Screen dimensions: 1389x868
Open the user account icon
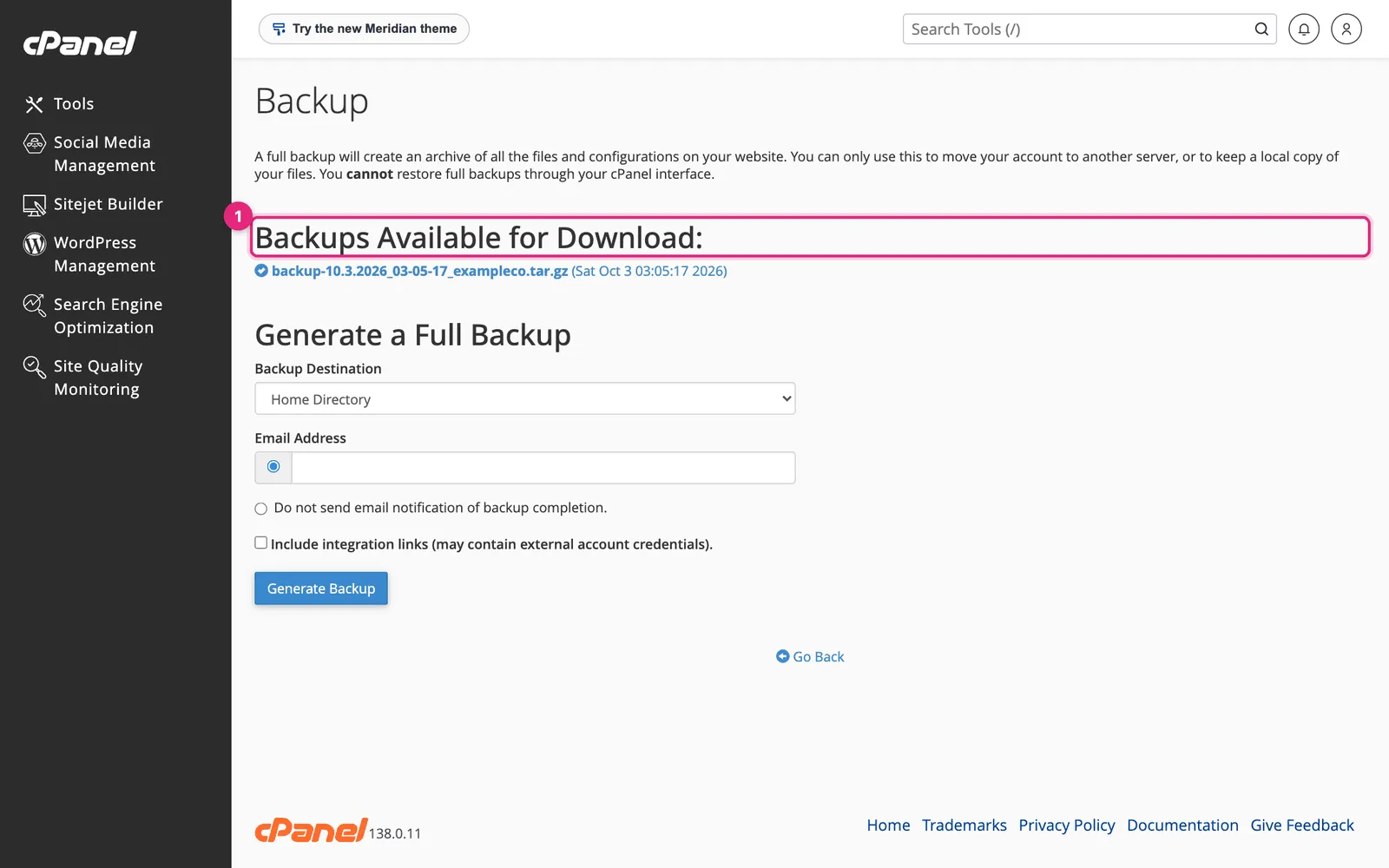pos(1346,29)
